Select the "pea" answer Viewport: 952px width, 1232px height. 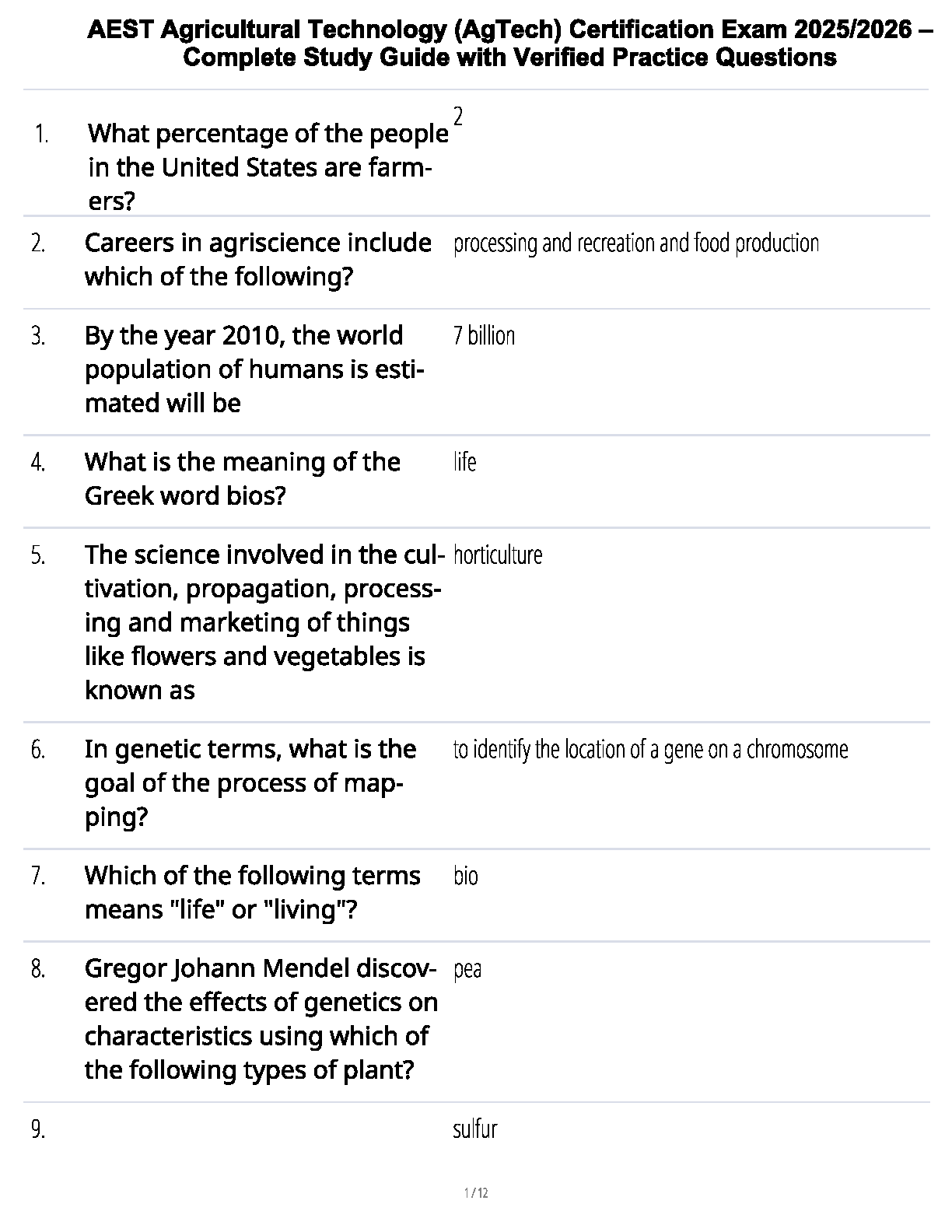[x=467, y=969]
